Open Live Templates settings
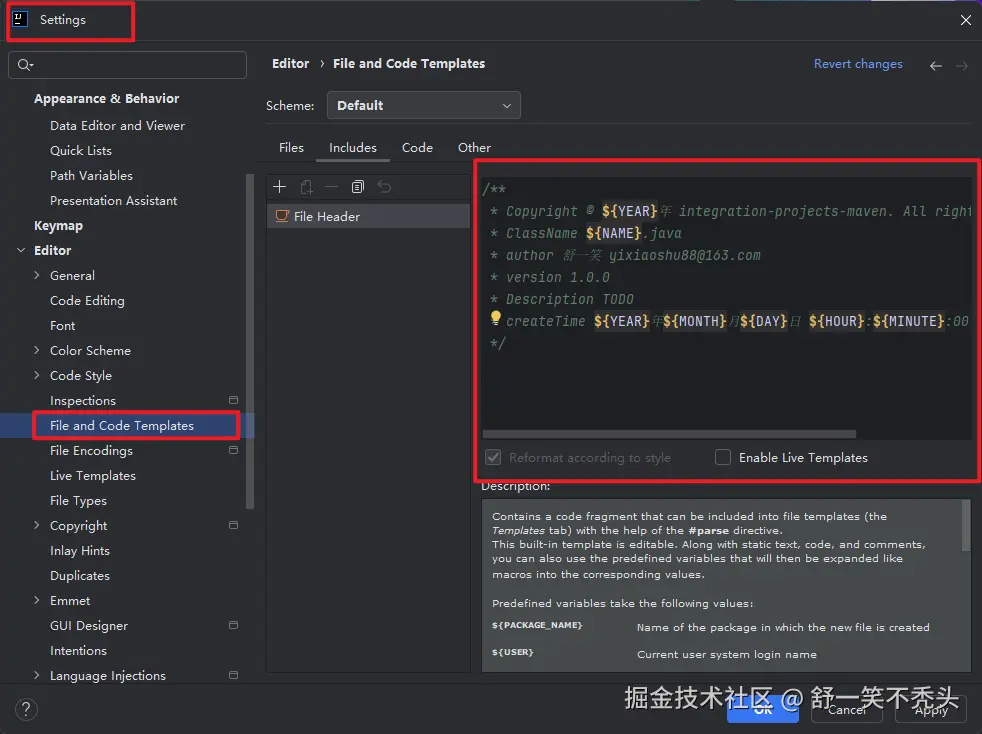Image resolution: width=982 pixels, height=734 pixels. coord(93,475)
